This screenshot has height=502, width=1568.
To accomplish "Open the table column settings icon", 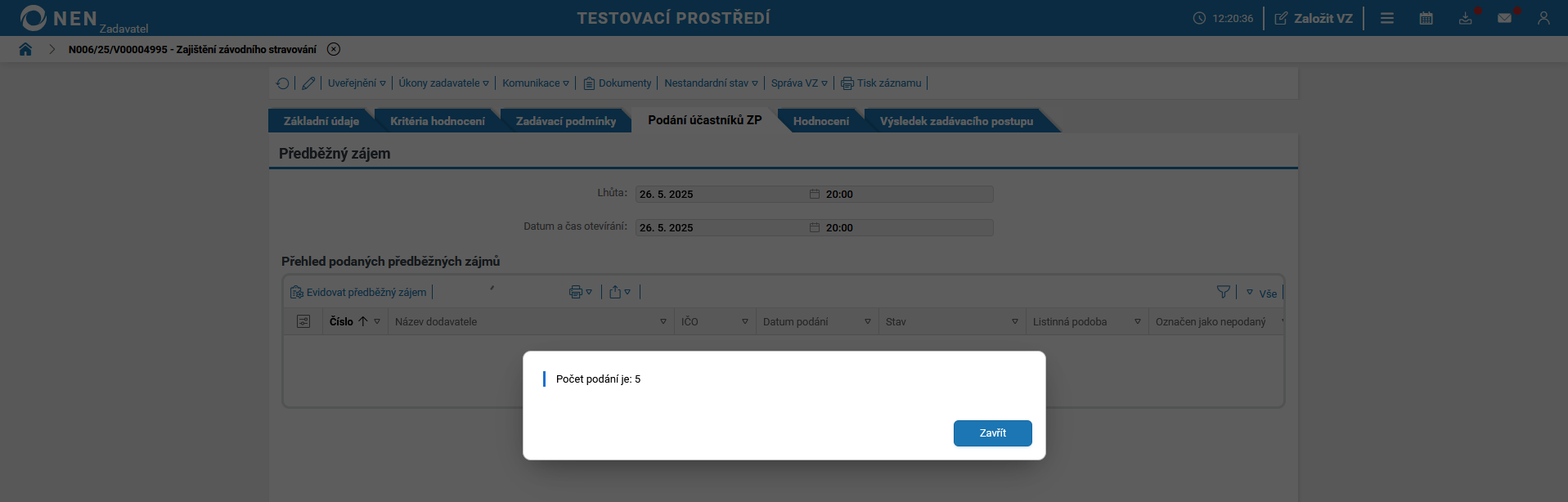I will pyautogui.click(x=303, y=321).
